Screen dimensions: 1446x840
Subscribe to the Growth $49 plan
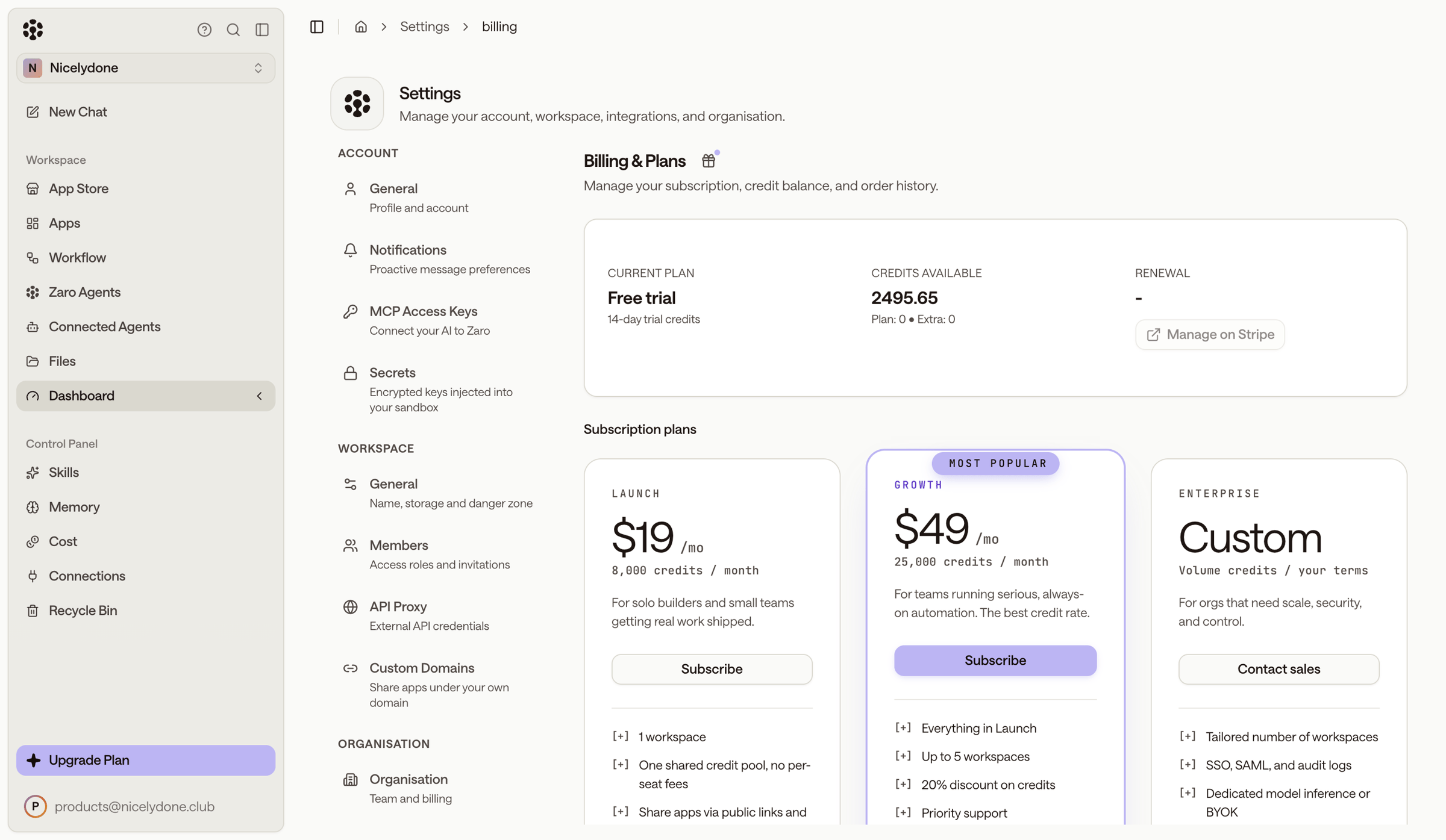pyautogui.click(x=995, y=661)
